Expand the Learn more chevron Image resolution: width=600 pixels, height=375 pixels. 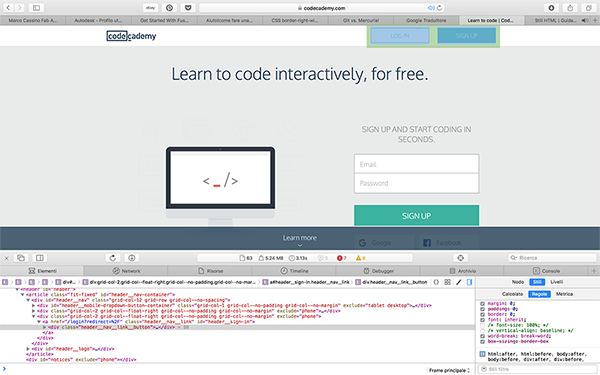pos(300,245)
